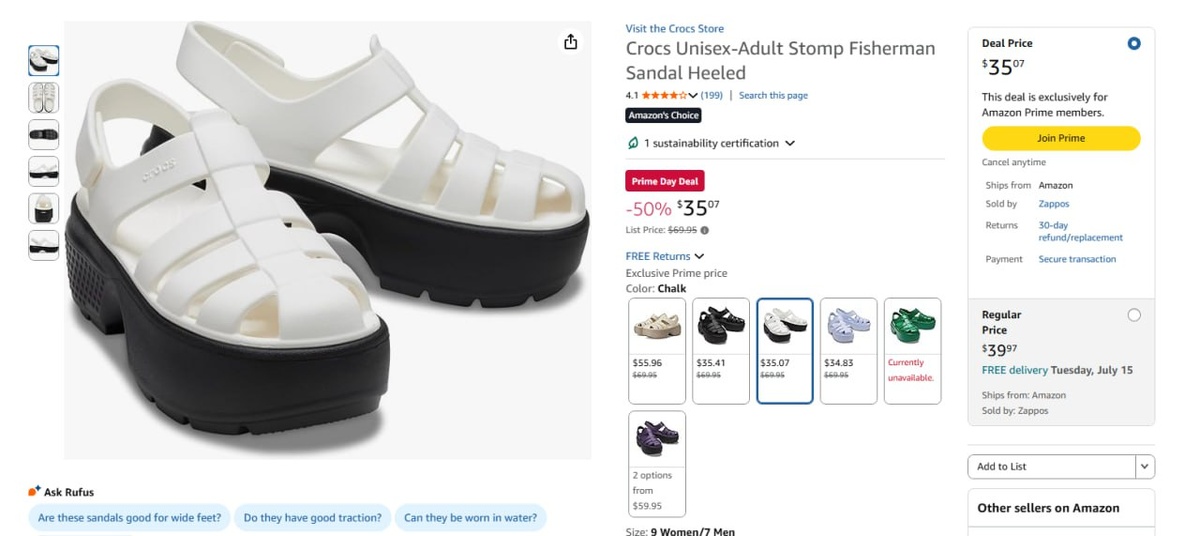The height and width of the screenshot is (536, 1200).
Task: Open the Add to List dropdown arrow
Action: pos(1145,467)
